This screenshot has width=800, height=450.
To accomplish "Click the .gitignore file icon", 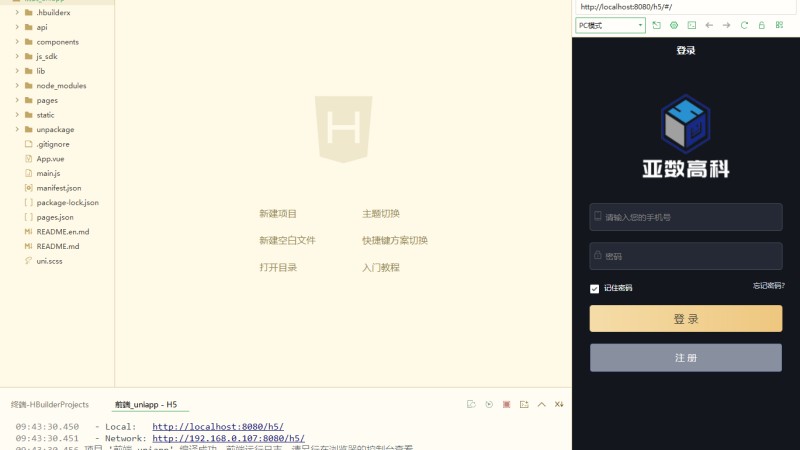I will coord(29,144).
